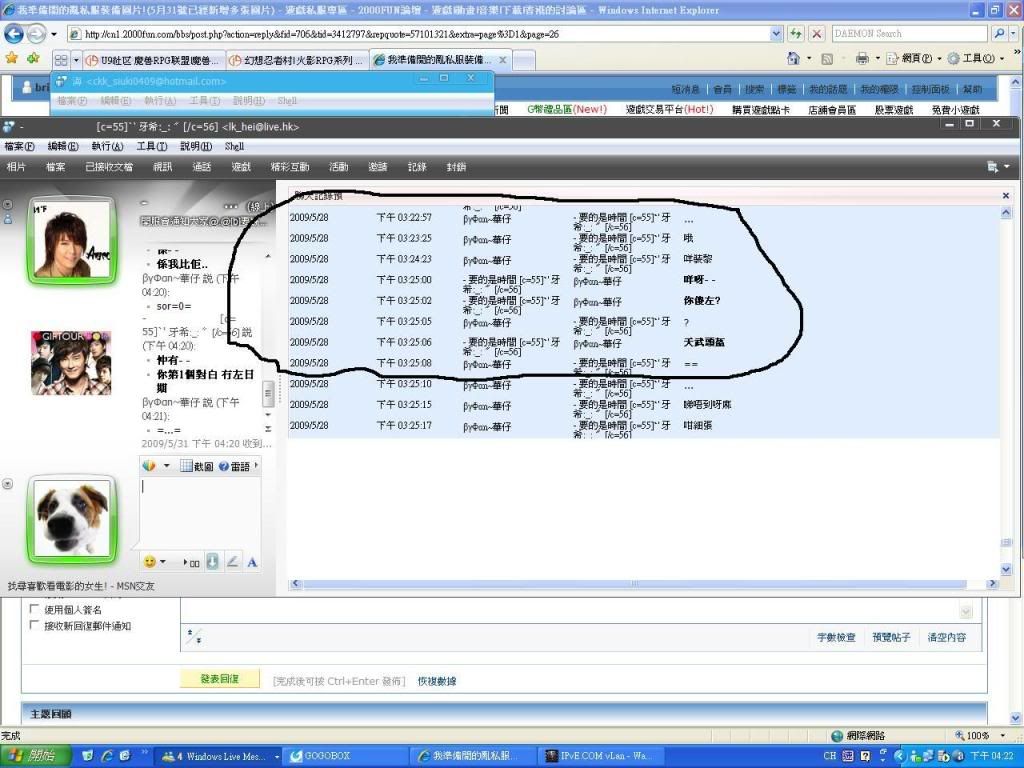Image resolution: width=1024 pixels, height=768 pixels.
Task: Click the IE back navigation arrow
Action: click(x=14, y=34)
